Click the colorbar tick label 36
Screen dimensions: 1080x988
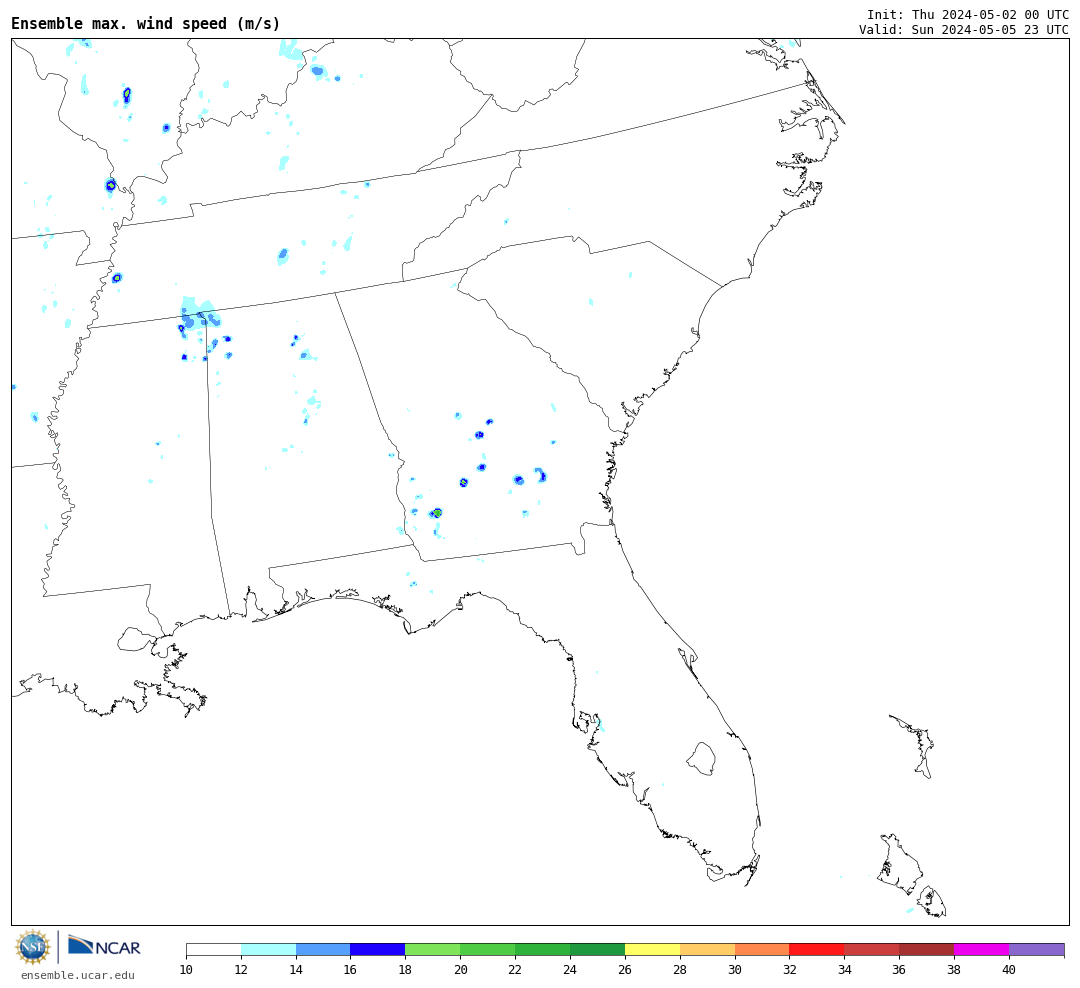pyautogui.click(x=900, y=969)
